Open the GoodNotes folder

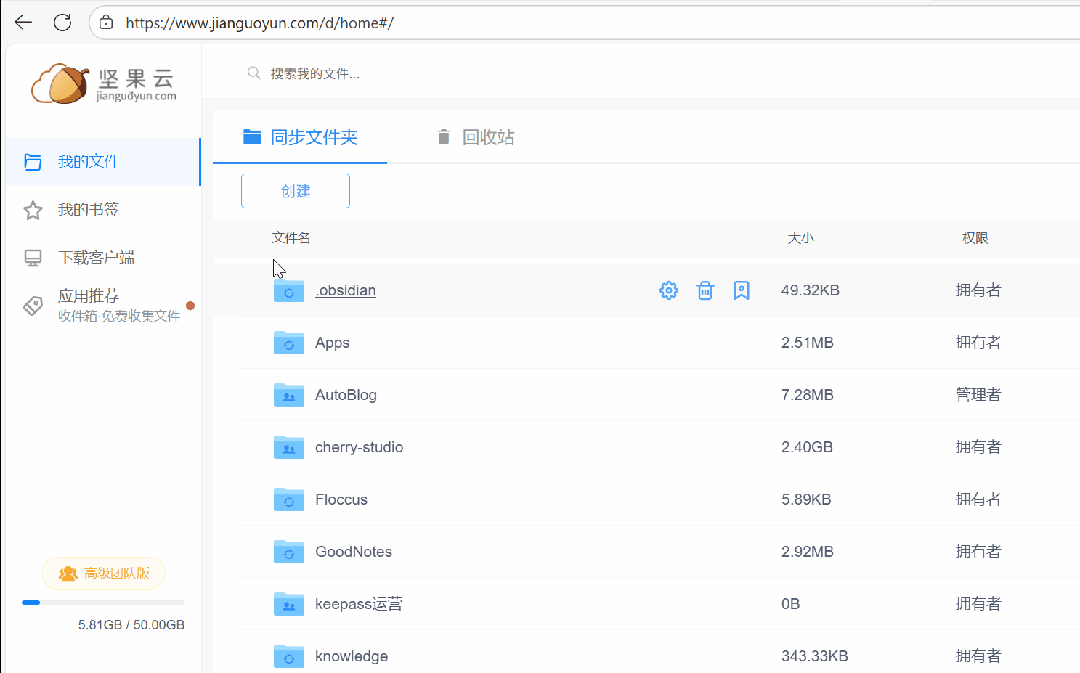(x=353, y=552)
